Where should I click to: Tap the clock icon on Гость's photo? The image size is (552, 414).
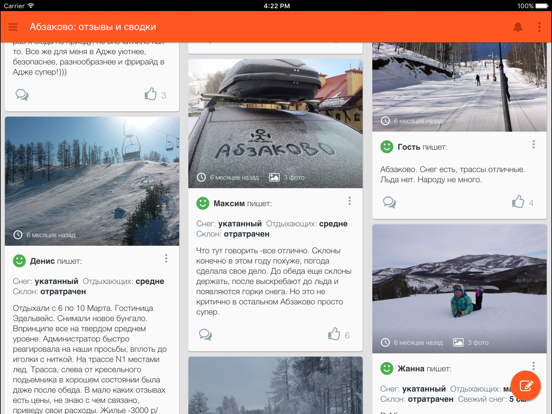[x=385, y=121]
